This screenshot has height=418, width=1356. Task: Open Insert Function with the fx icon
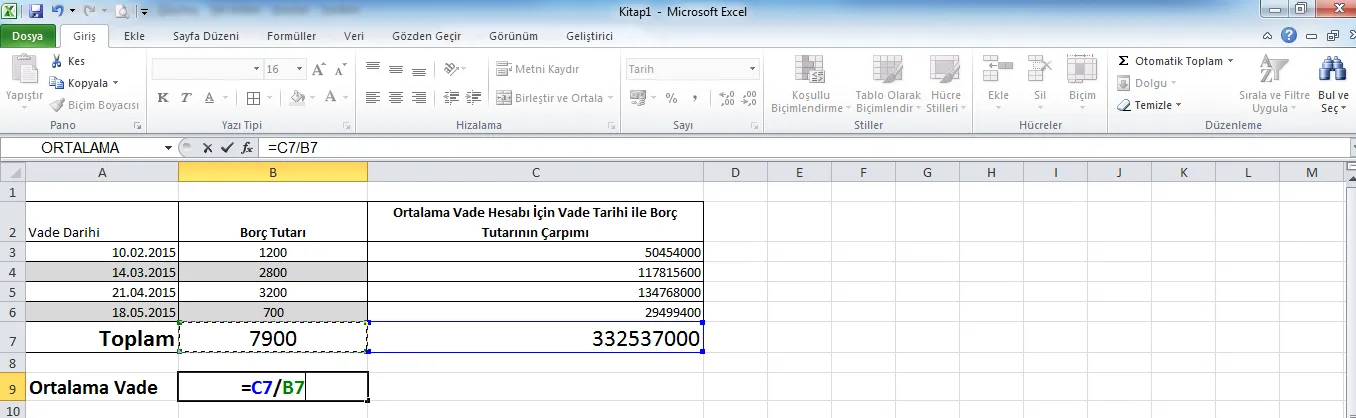246,147
